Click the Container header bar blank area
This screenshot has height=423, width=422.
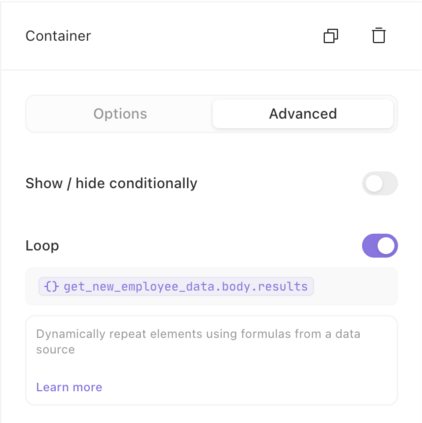pyautogui.click(x=207, y=36)
